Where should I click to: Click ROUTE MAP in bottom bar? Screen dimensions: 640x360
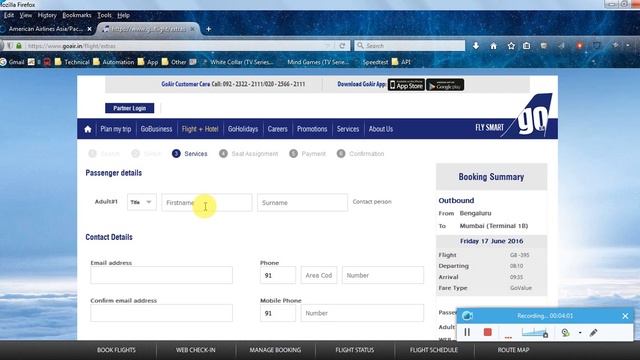pos(513,350)
